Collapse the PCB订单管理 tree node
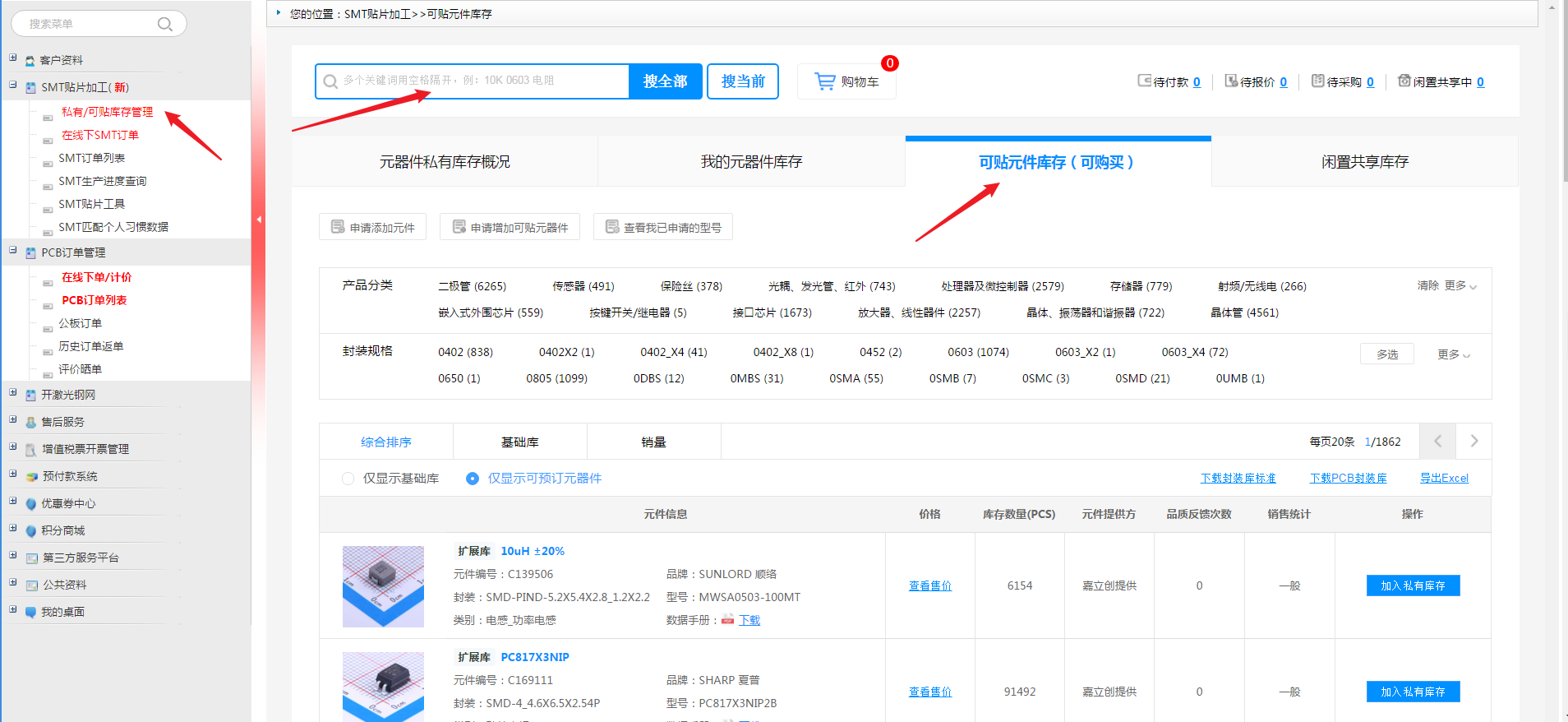1568x722 pixels. [13, 250]
